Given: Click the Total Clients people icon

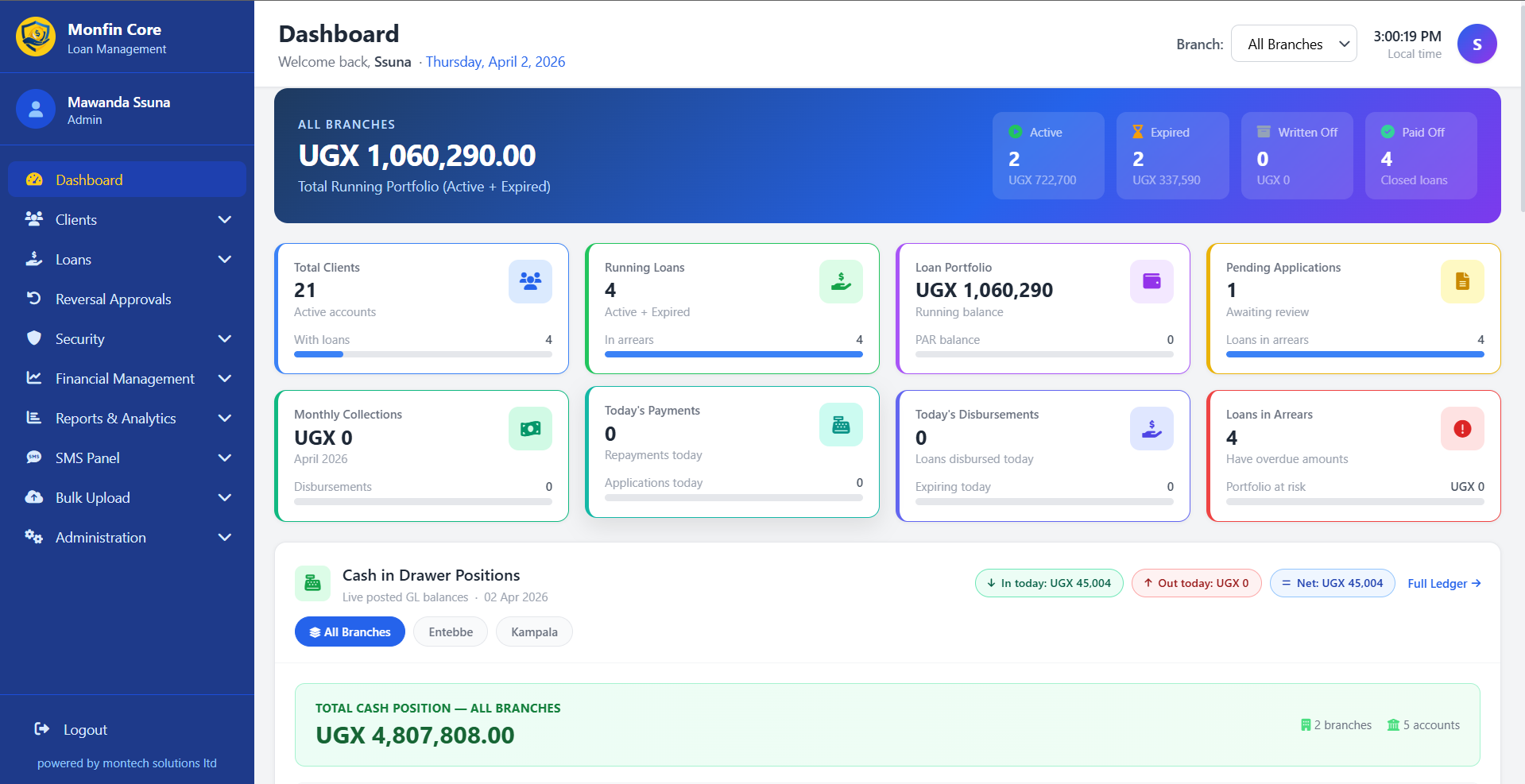Looking at the screenshot, I should (x=529, y=281).
